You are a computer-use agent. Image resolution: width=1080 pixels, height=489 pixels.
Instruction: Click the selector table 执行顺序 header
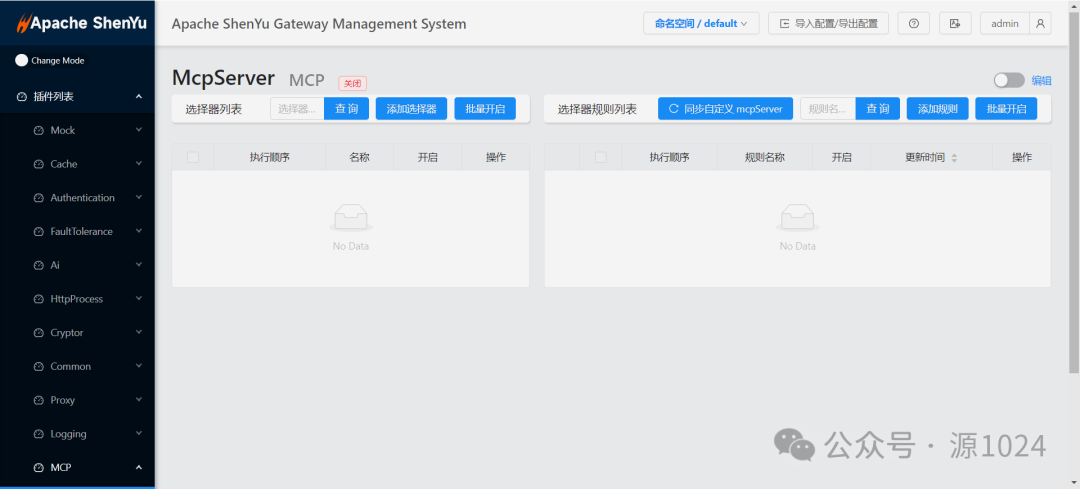(x=270, y=158)
